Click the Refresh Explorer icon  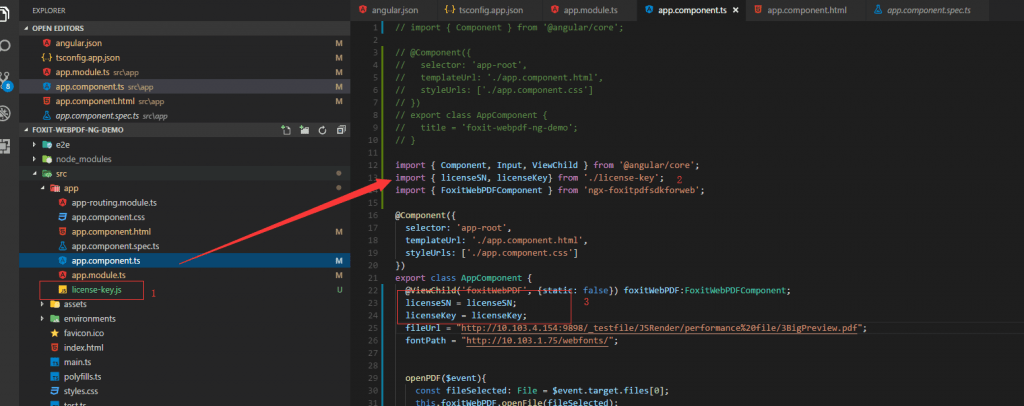[322, 130]
